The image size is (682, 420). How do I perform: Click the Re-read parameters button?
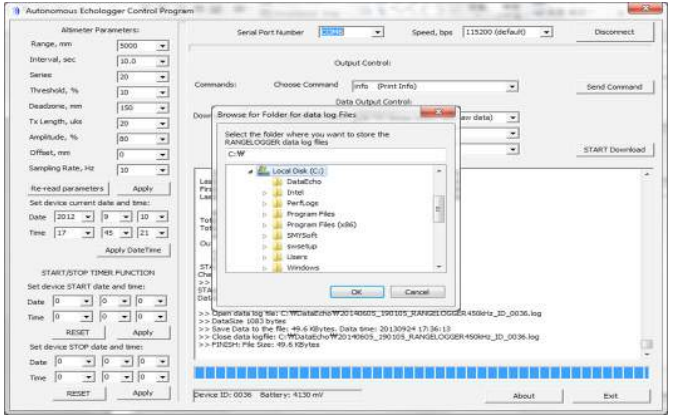(67, 188)
